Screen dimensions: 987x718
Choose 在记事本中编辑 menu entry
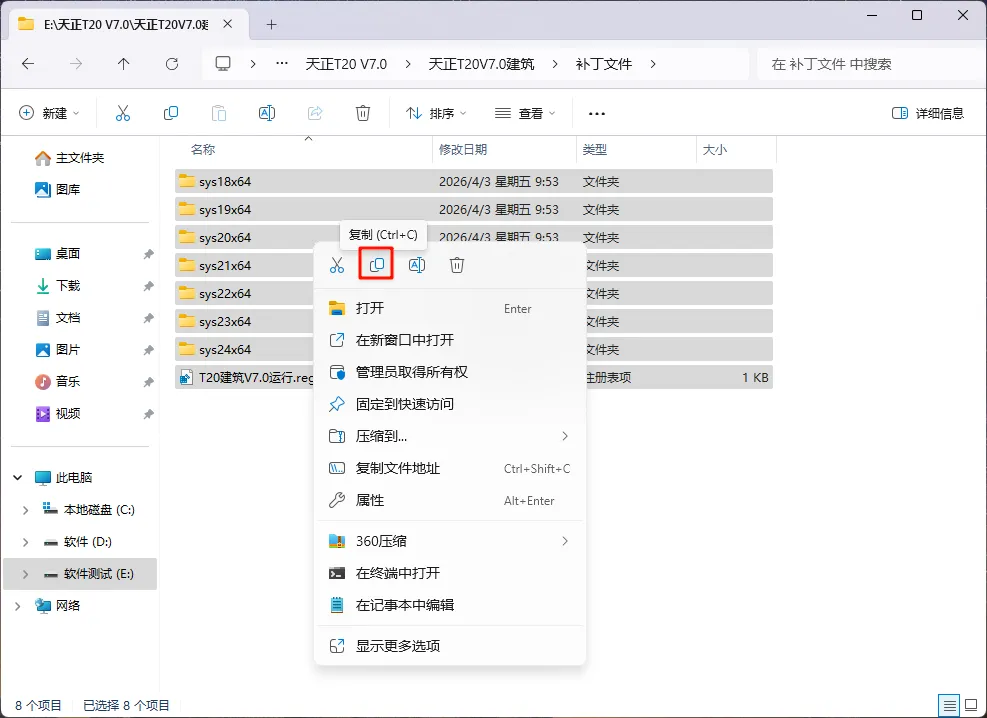pos(449,605)
